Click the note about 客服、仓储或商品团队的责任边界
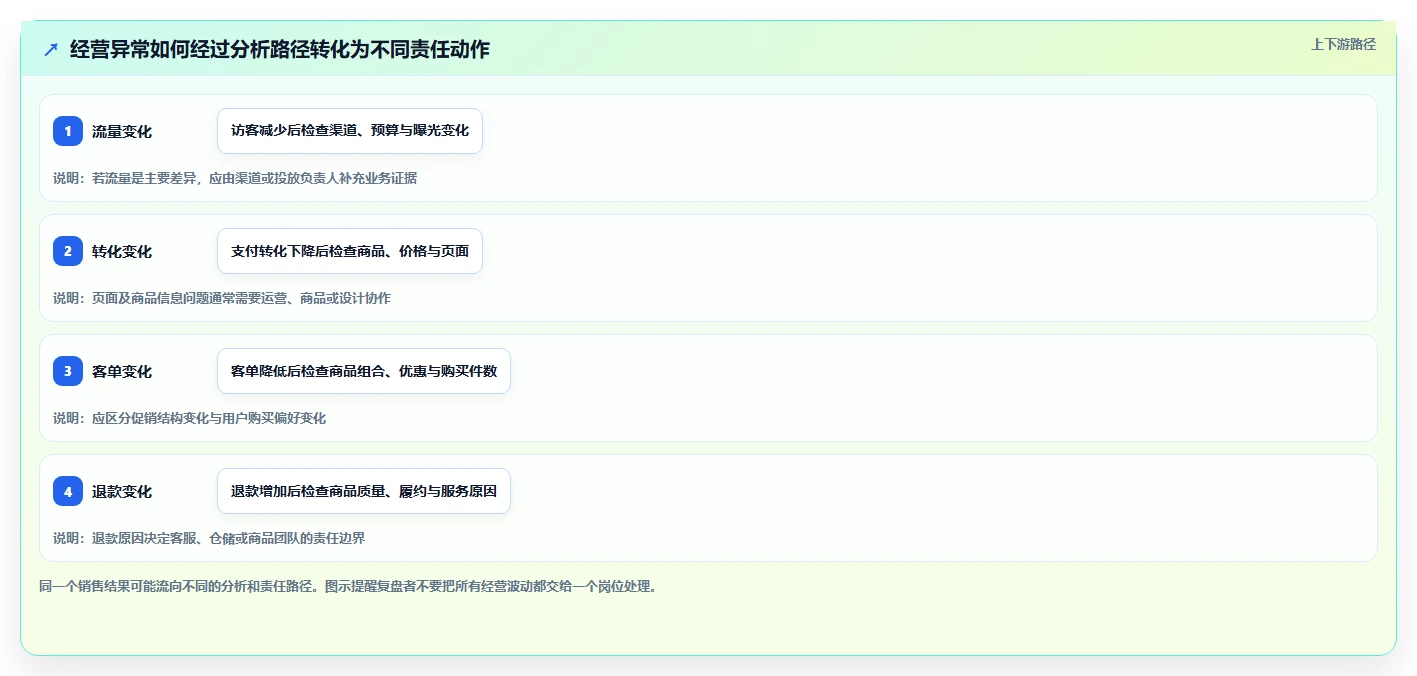The width and height of the screenshot is (1417, 676). tap(209, 538)
